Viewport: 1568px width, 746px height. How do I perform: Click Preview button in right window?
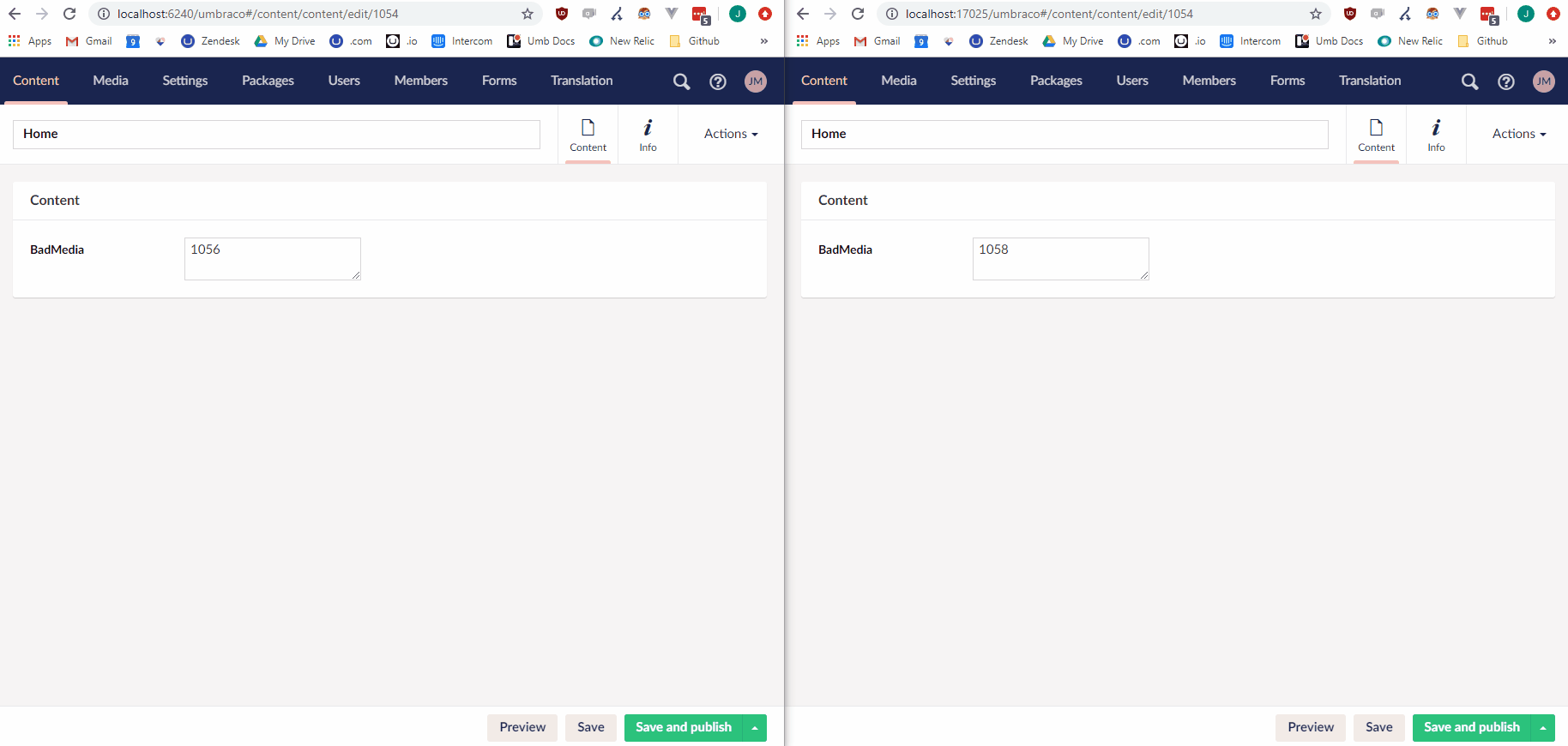(1311, 728)
